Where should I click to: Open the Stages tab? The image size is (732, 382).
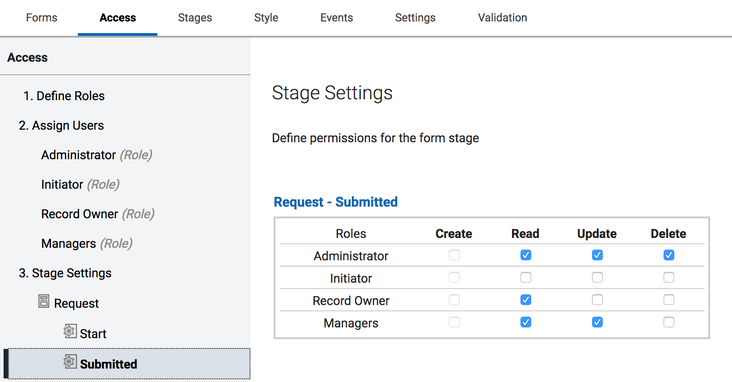pos(195,18)
